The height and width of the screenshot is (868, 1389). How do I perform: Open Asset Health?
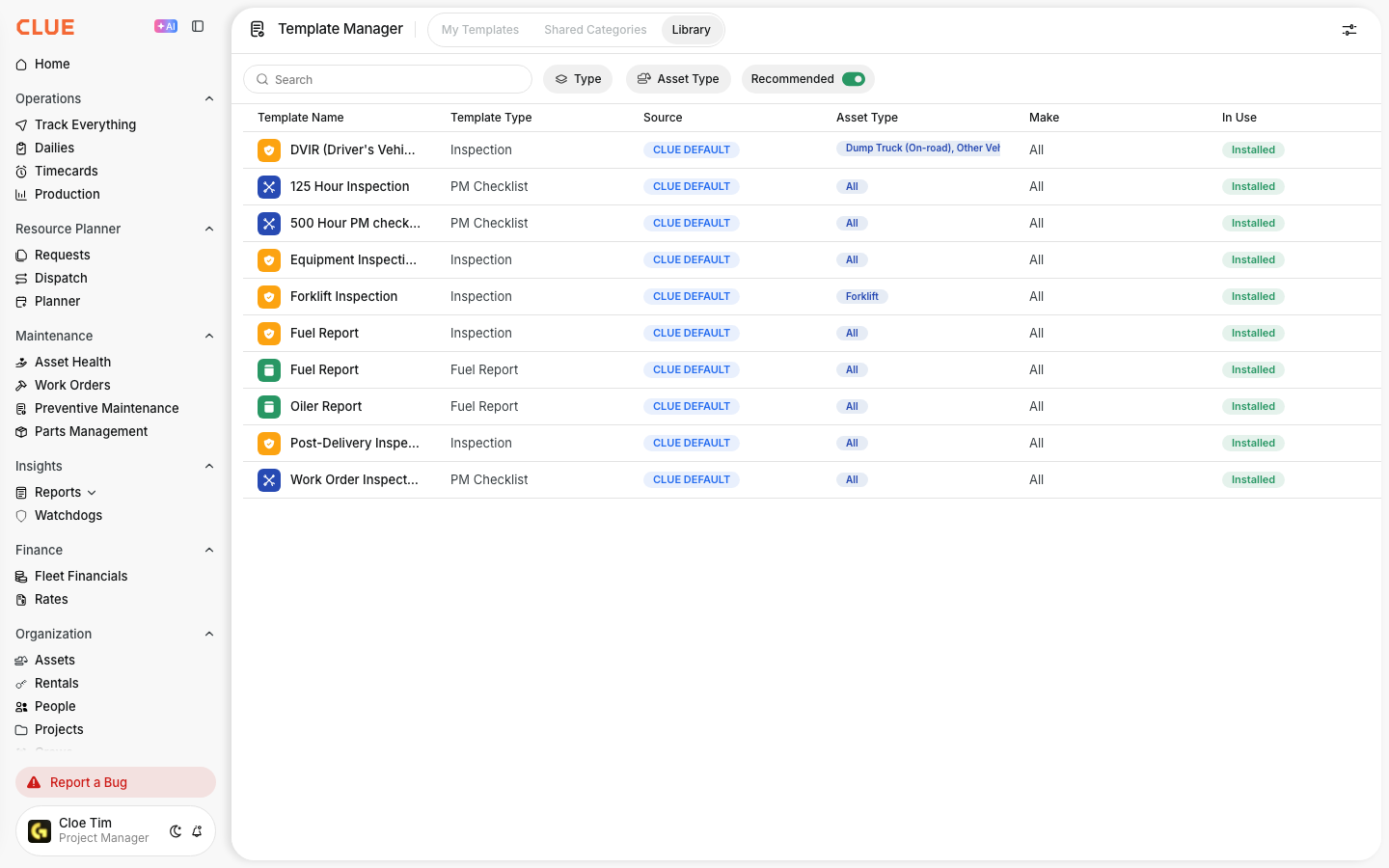click(72, 362)
